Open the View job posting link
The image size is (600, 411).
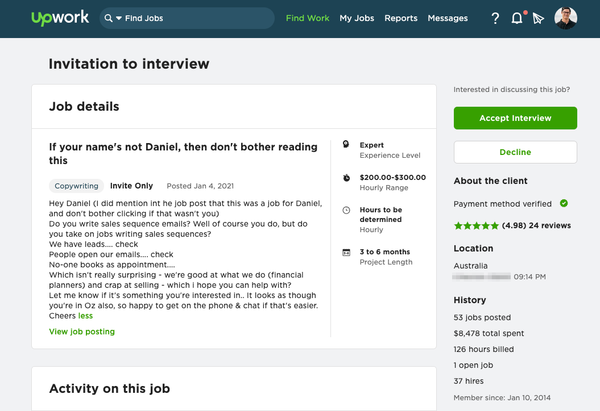click(82, 331)
